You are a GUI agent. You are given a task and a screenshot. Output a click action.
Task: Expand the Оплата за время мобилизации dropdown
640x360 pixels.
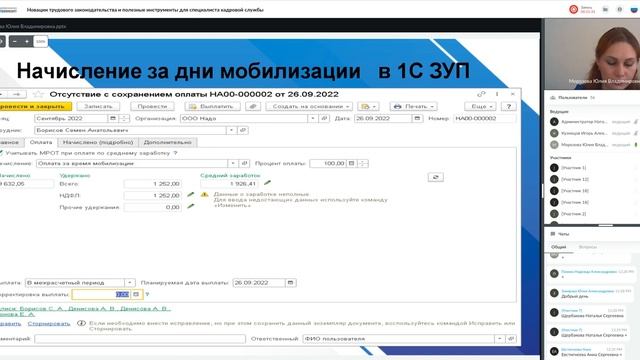coord(233,163)
